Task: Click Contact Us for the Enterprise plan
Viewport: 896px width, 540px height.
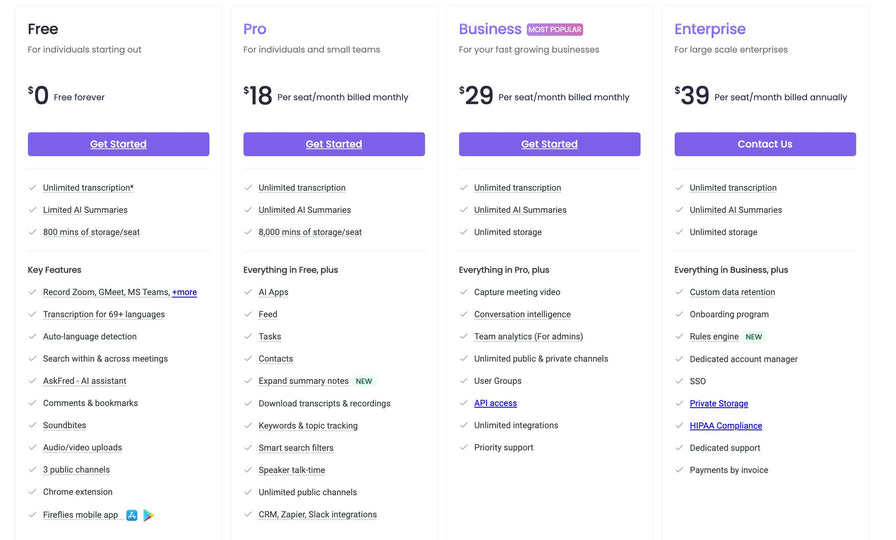Action: point(765,144)
